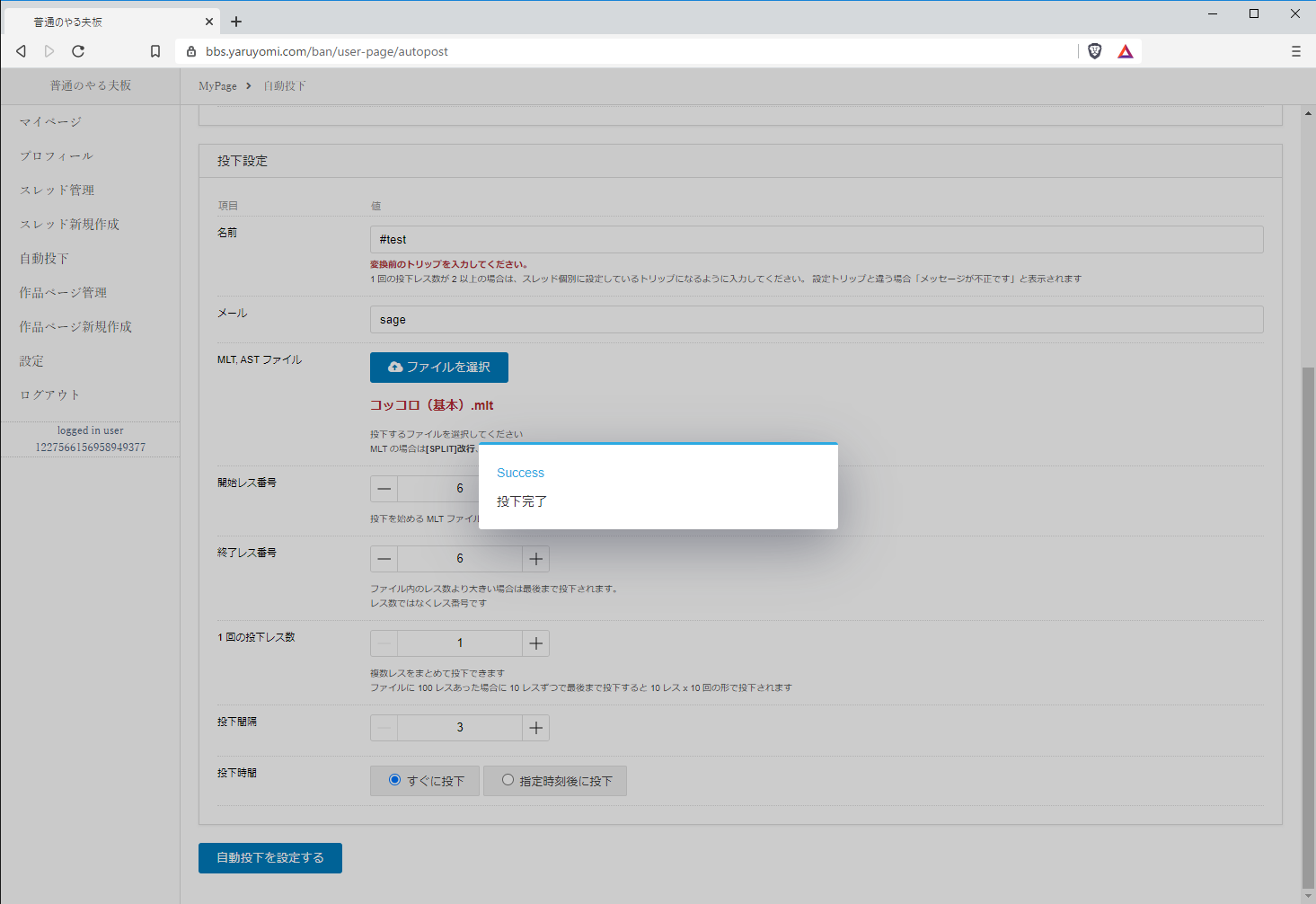Screen dimensions: 1316x904
Task: Increase the 終了レス番号 value with plus
Action: pos(536,559)
